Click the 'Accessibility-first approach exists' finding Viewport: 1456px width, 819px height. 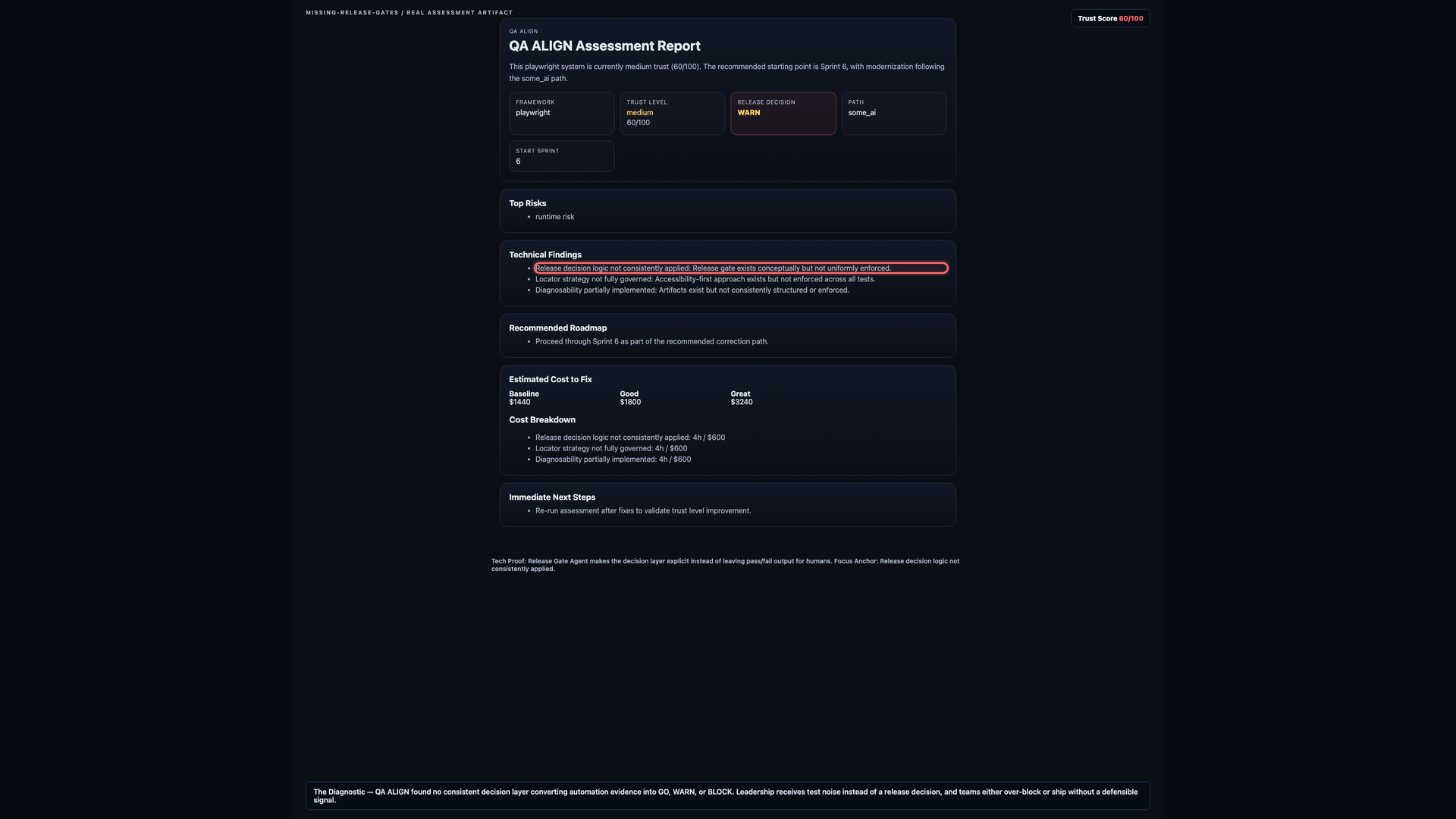pos(705,279)
